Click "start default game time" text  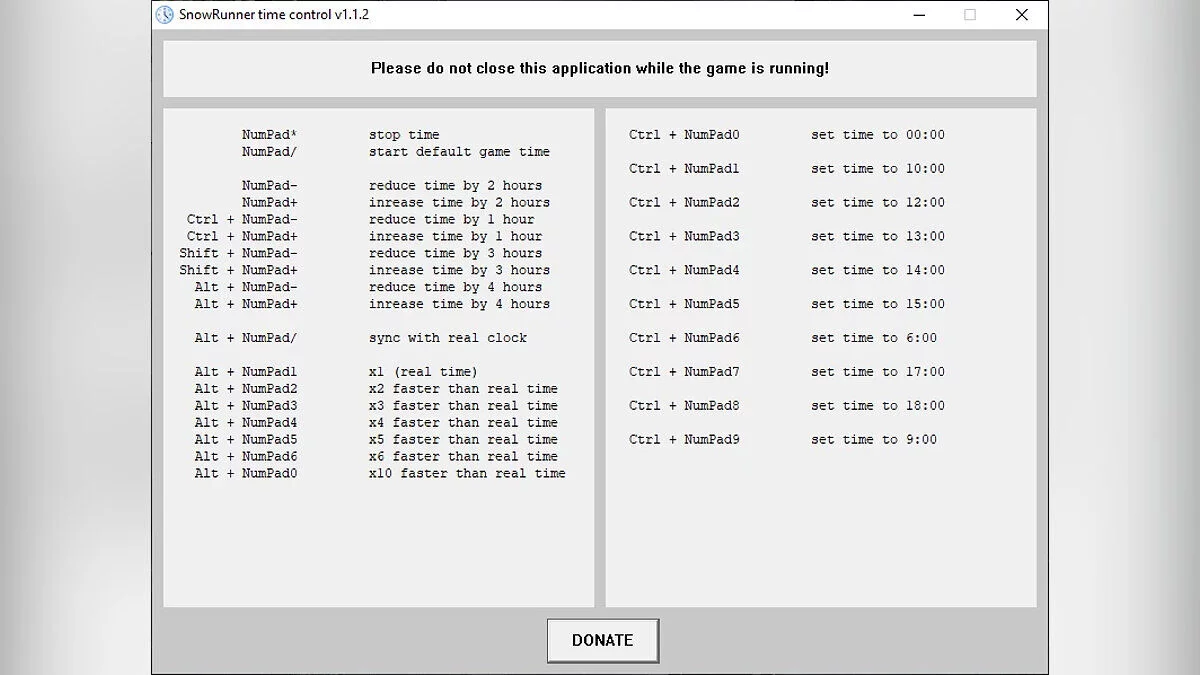pos(459,152)
